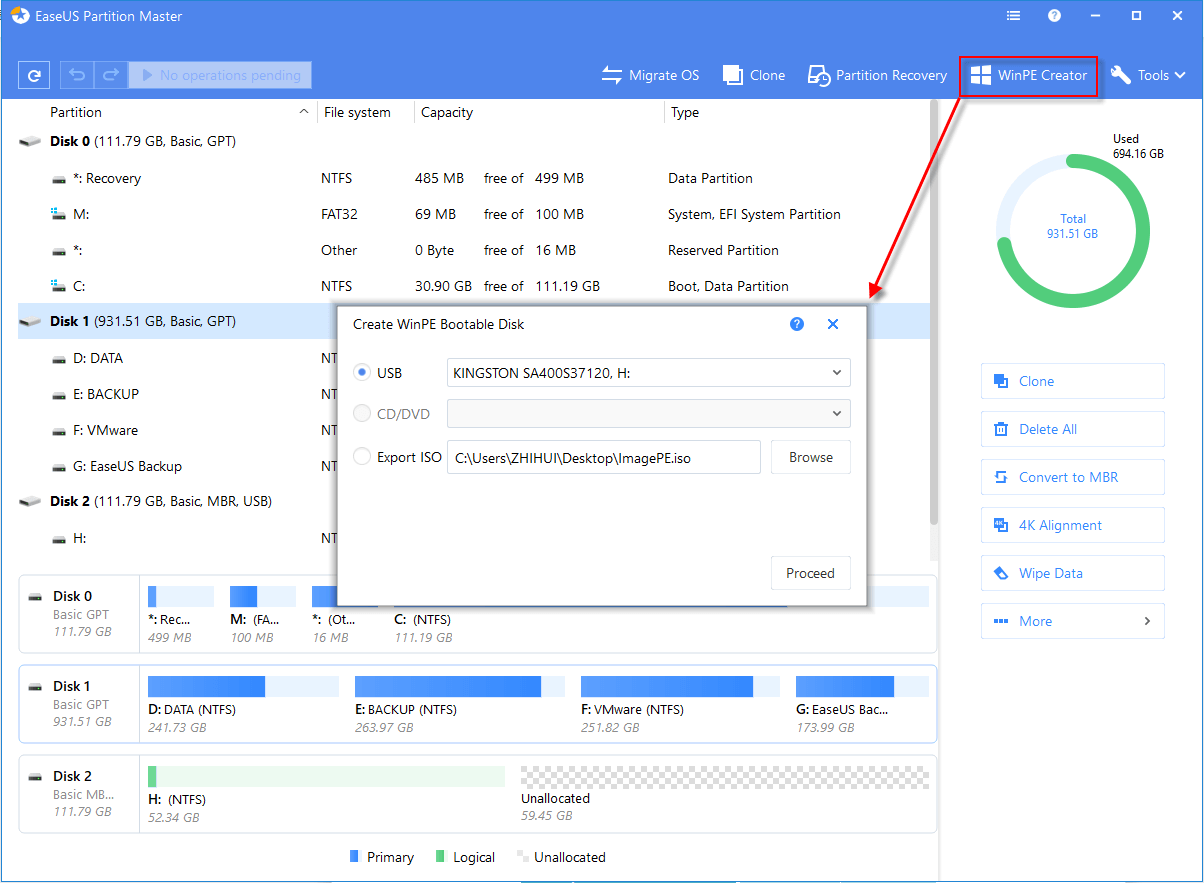Expand the More actions list
This screenshot has height=883, width=1204.
click(x=1072, y=621)
